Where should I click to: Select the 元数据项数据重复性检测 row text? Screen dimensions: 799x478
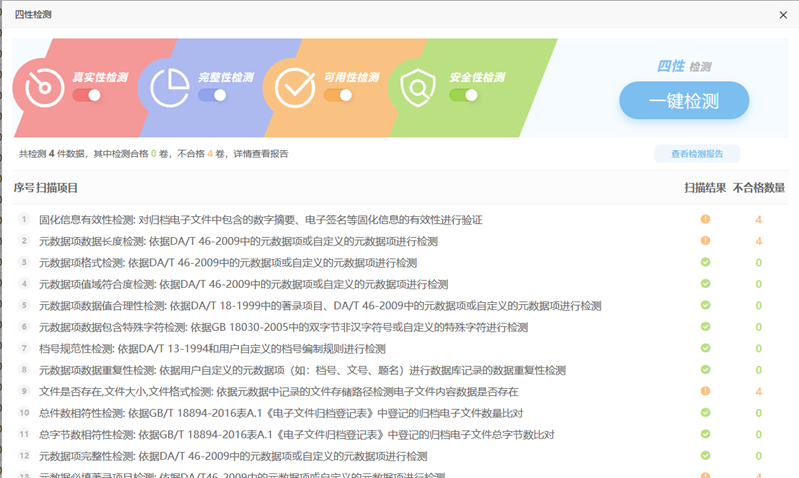tap(302, 370)
